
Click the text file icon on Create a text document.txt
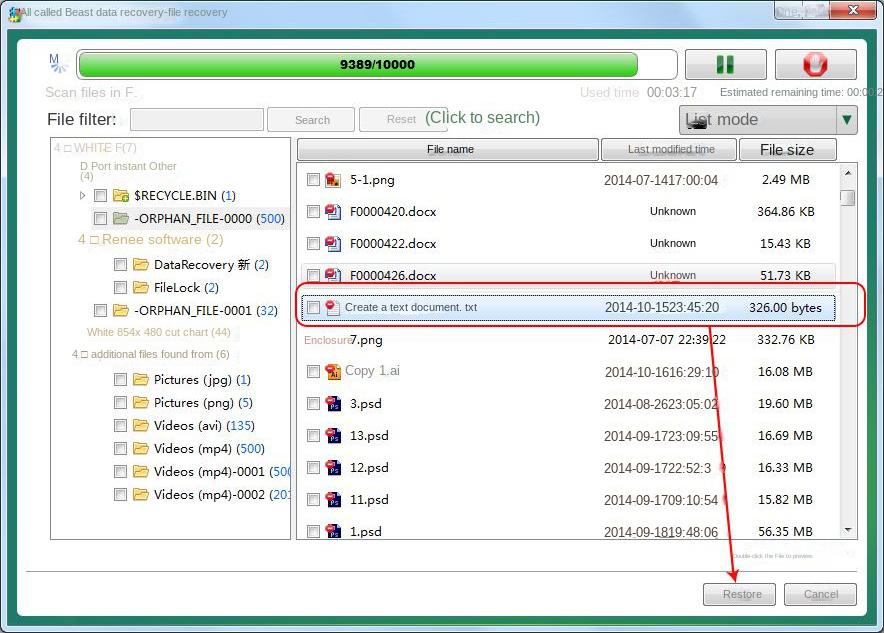click(x=334, y=307)
